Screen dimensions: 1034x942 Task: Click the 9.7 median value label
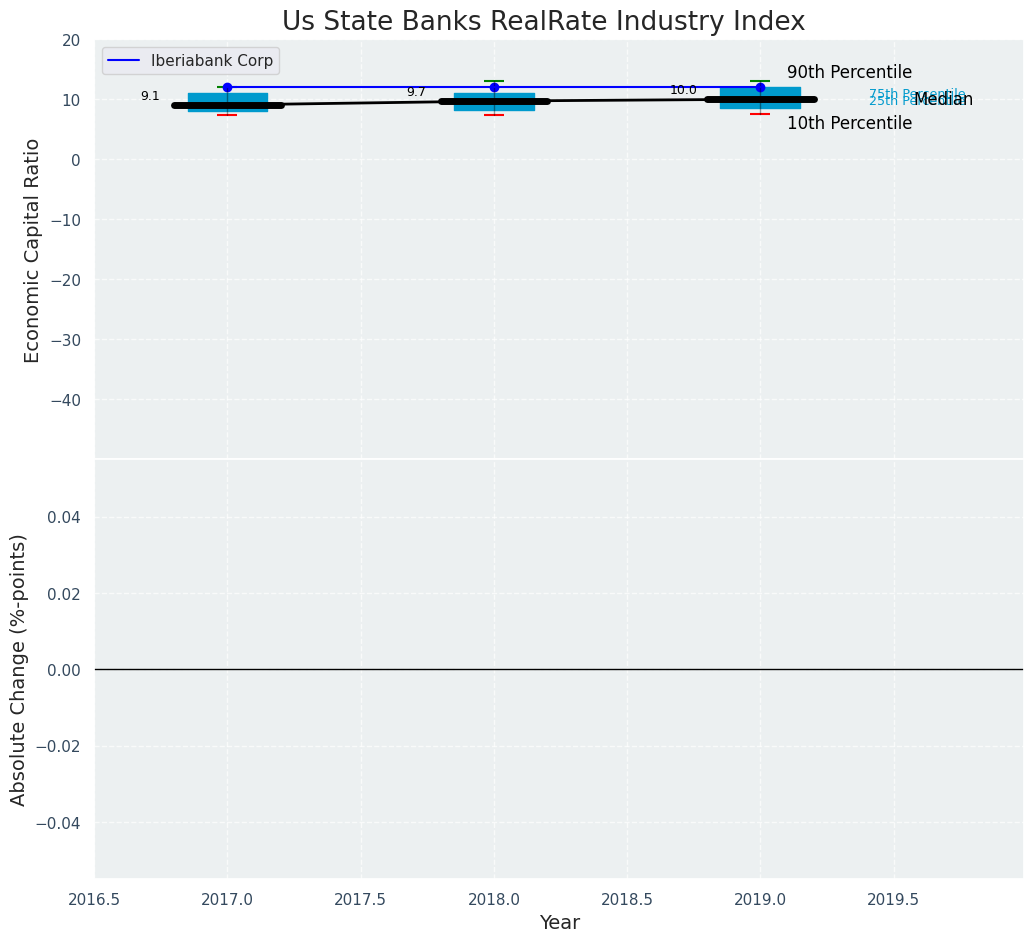416,92
